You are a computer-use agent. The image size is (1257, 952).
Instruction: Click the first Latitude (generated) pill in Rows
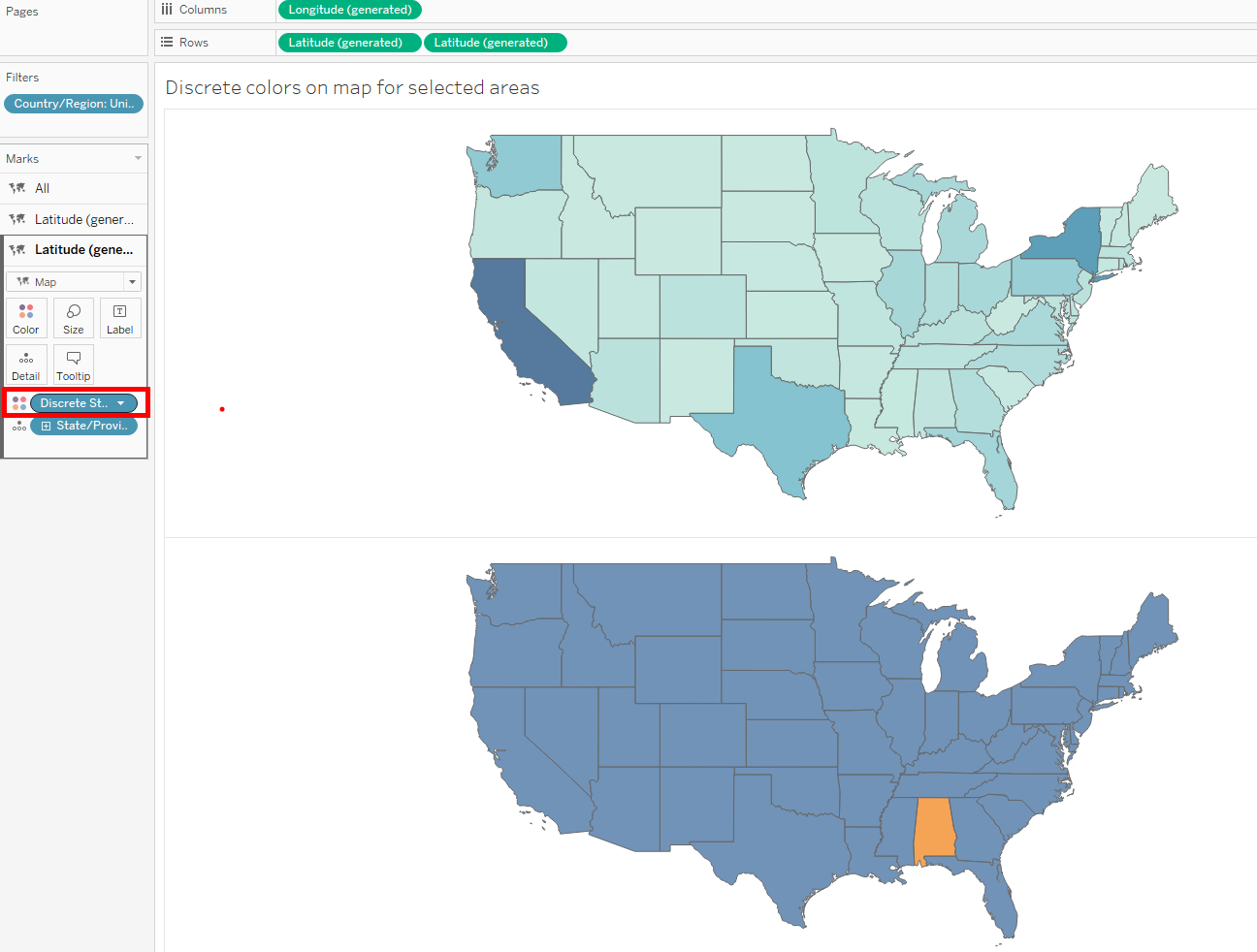(x=345, y=43)
